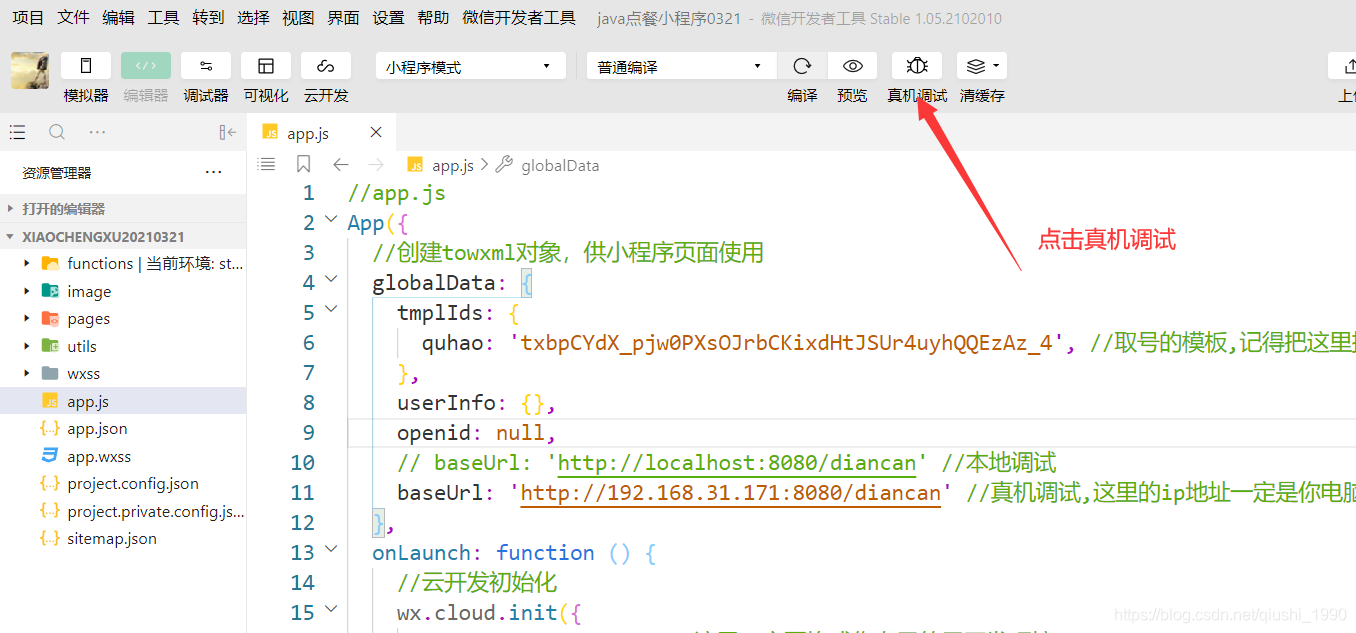Screen dimensions: 1356x633
Task: Click the user avatar thumbnail
Action: pyautogui.click(x=30, y=70)
